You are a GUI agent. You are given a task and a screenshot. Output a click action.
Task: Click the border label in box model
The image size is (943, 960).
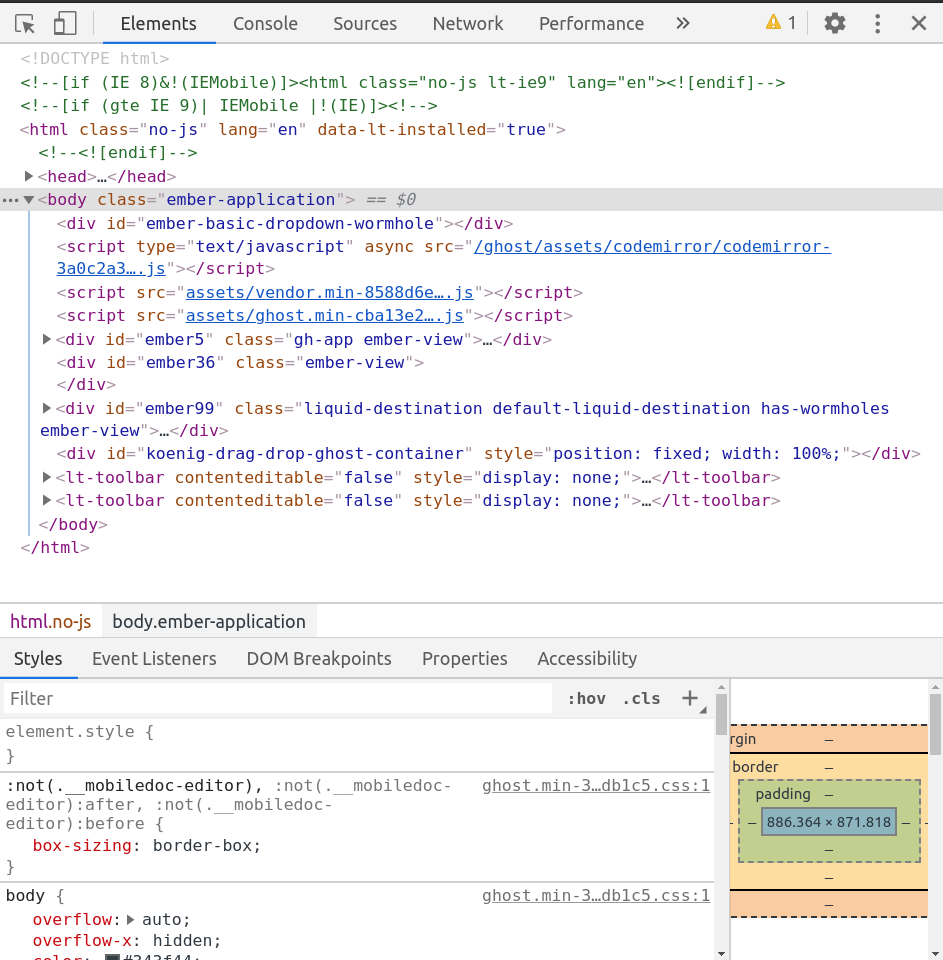[x=755, y=767]
